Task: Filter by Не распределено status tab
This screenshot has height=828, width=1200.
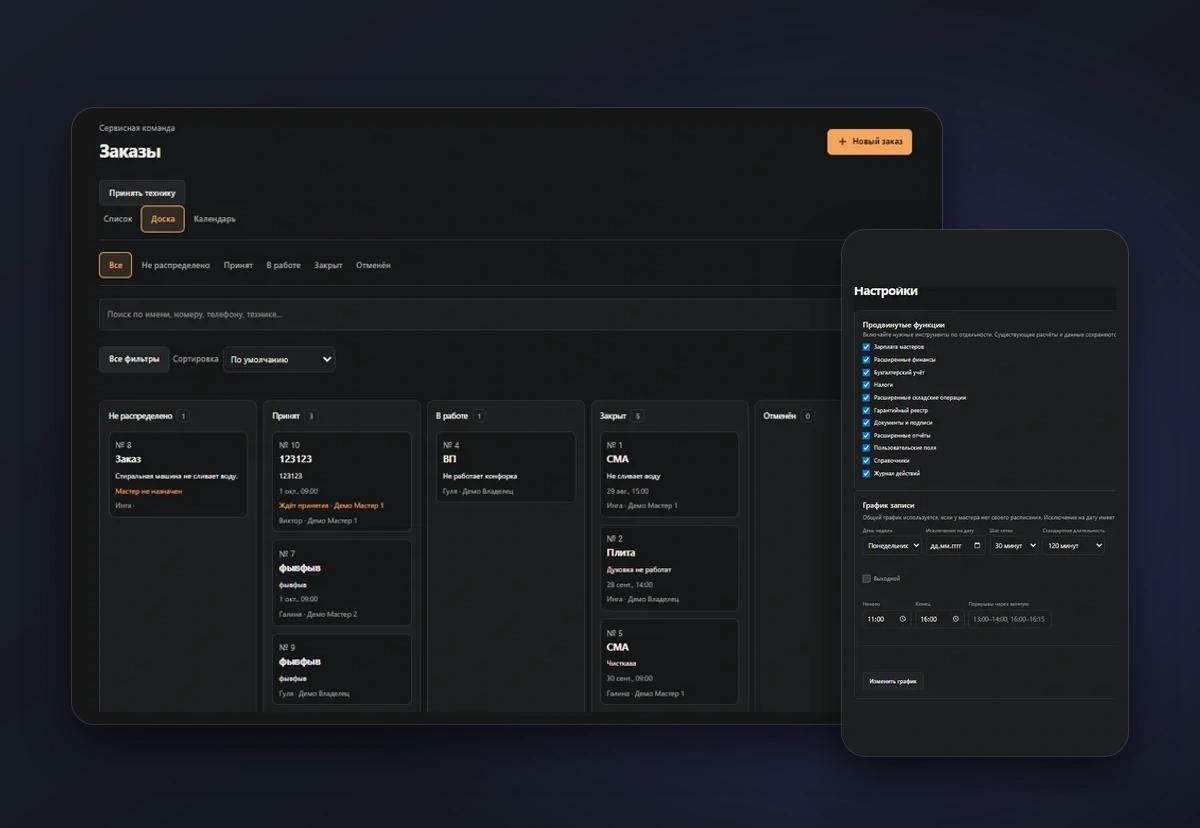Action: (176, 265)
